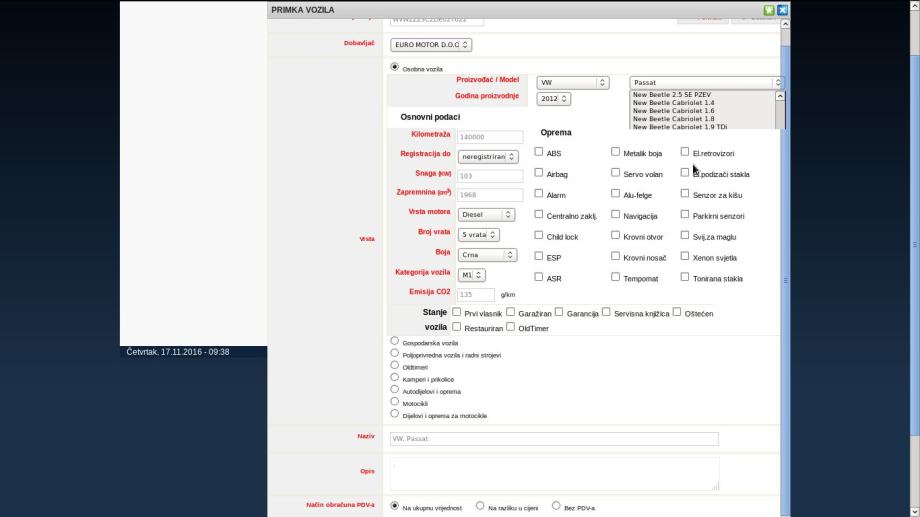Check the Garažiran checkbox

pyautogui.click(x=510, y=312)
